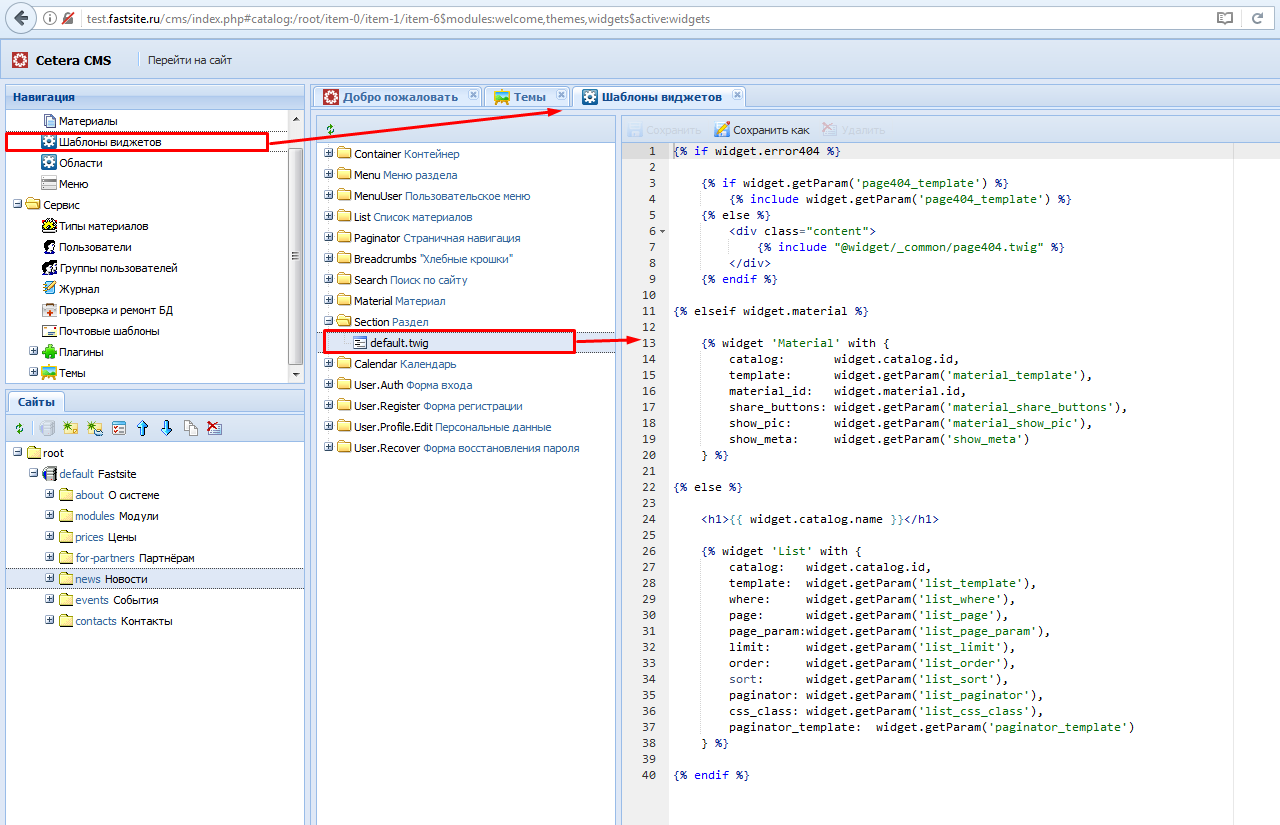
Task: Select the prices Цены section
Action: click(x=105, y=537)
